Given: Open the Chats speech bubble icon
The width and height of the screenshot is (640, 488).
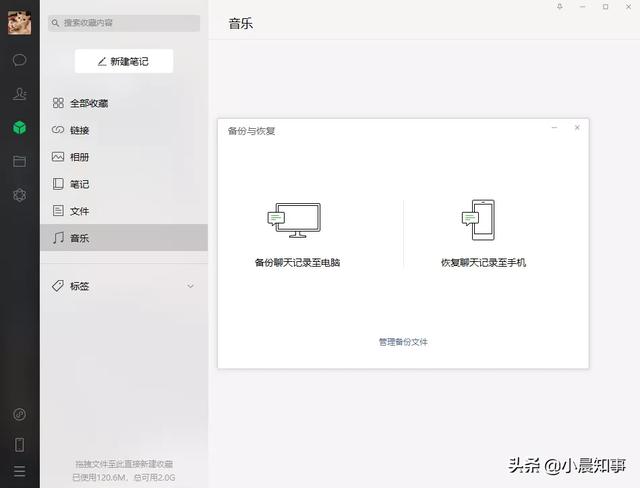Looking at the screenshot, I should (x=20, y=60).
